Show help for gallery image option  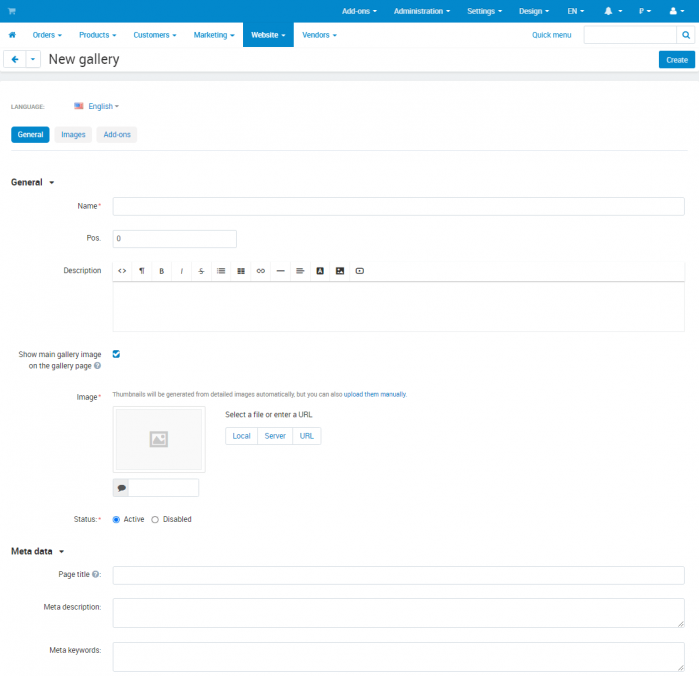click(x=97, y=366)
